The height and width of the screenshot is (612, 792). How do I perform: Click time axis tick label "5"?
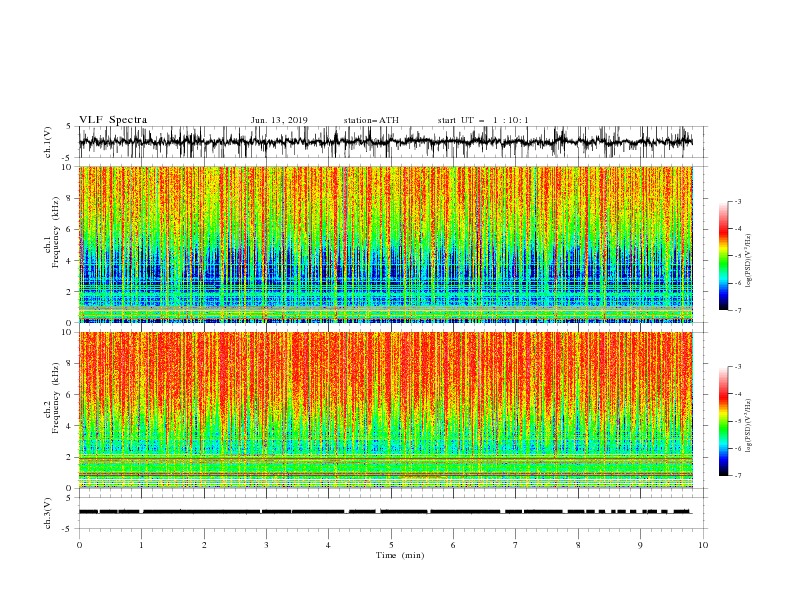pyautogui.click(x=391, y=545)
